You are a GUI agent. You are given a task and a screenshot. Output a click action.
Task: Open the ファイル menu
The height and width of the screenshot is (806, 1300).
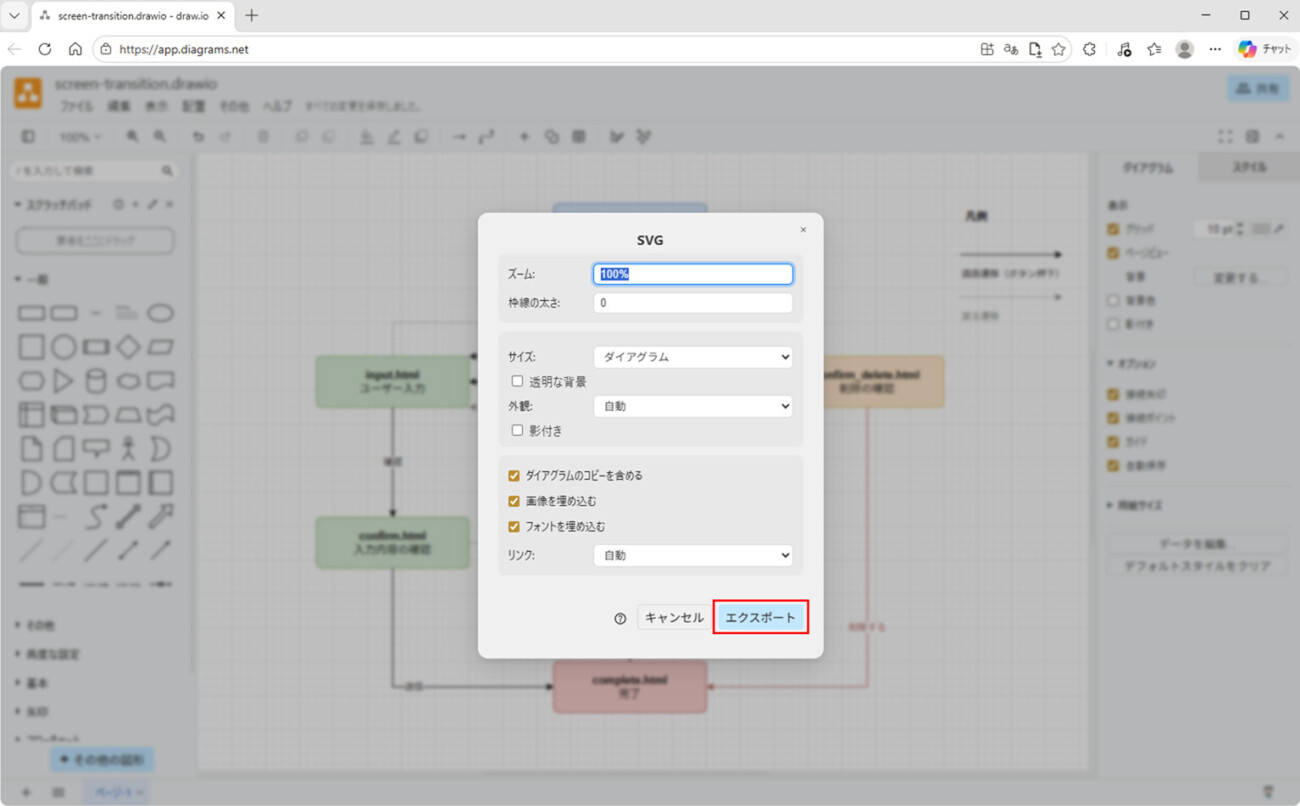coord(77,105)
